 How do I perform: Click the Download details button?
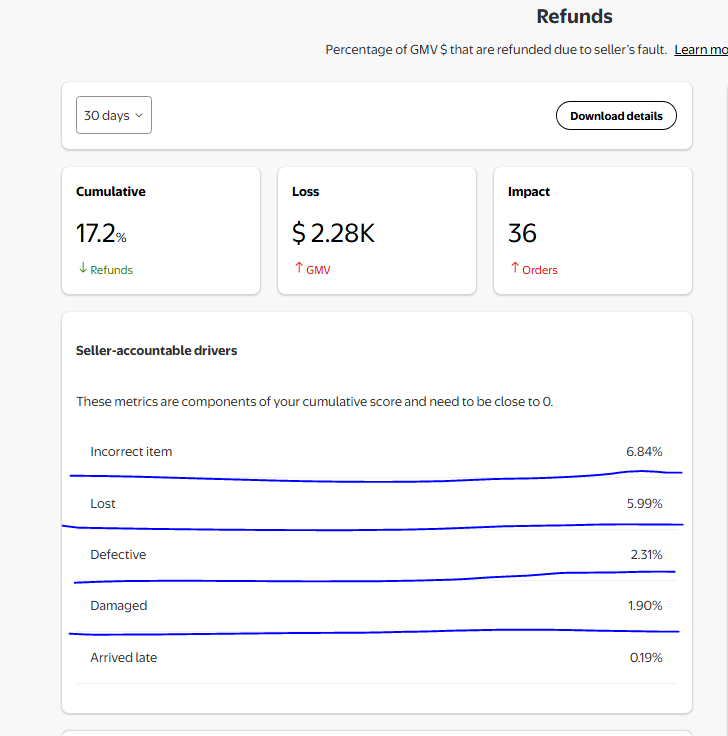tap(616, 116)
